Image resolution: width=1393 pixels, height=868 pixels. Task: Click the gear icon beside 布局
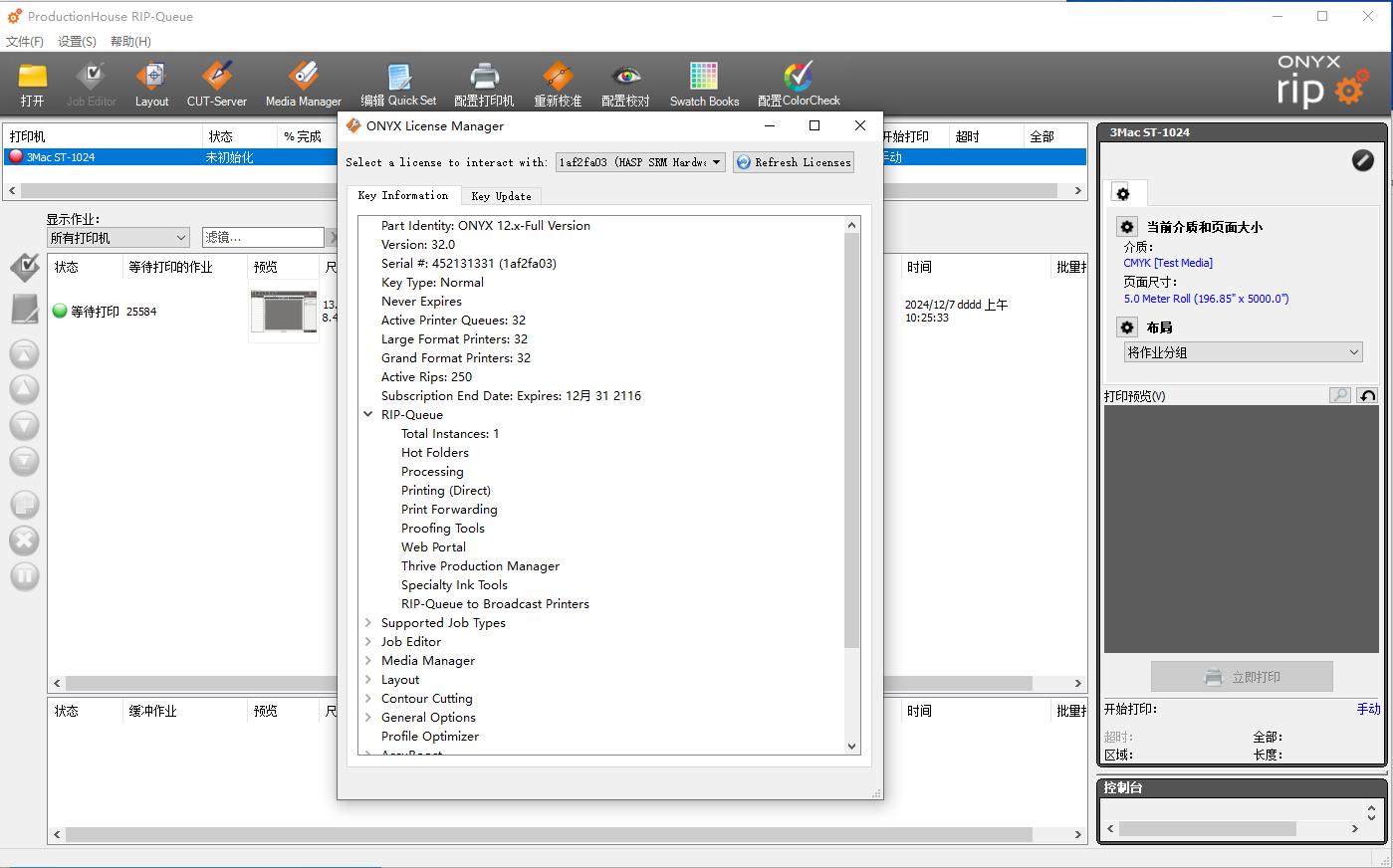coord(1127,327)
